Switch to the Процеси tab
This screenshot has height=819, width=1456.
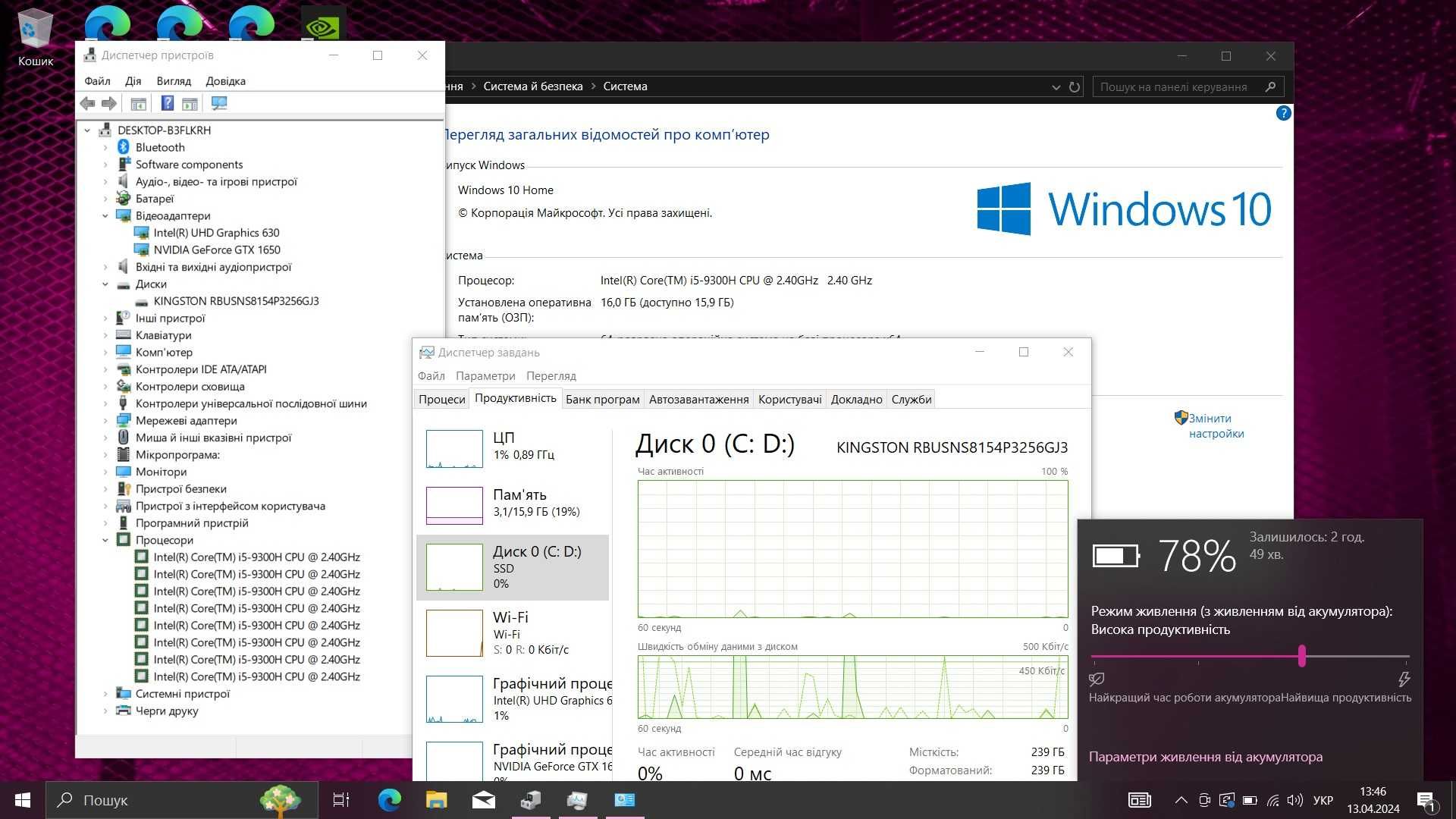coord(441,400)
